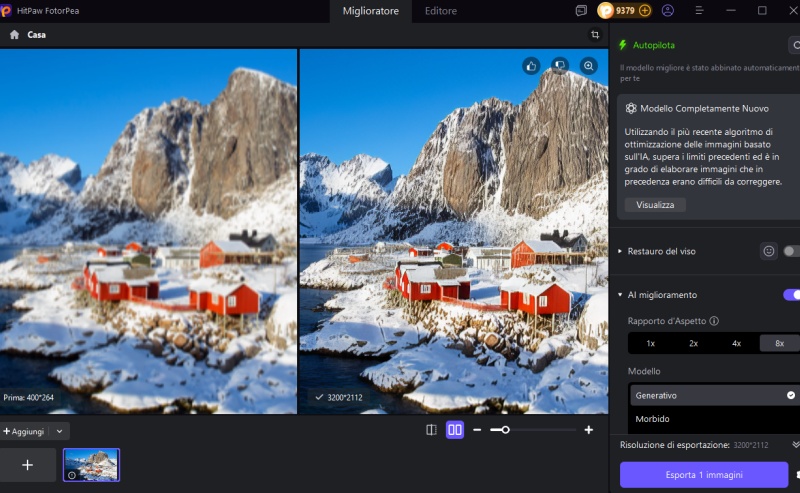
Task: Select 4x scale option
Action: coord(736,343)
